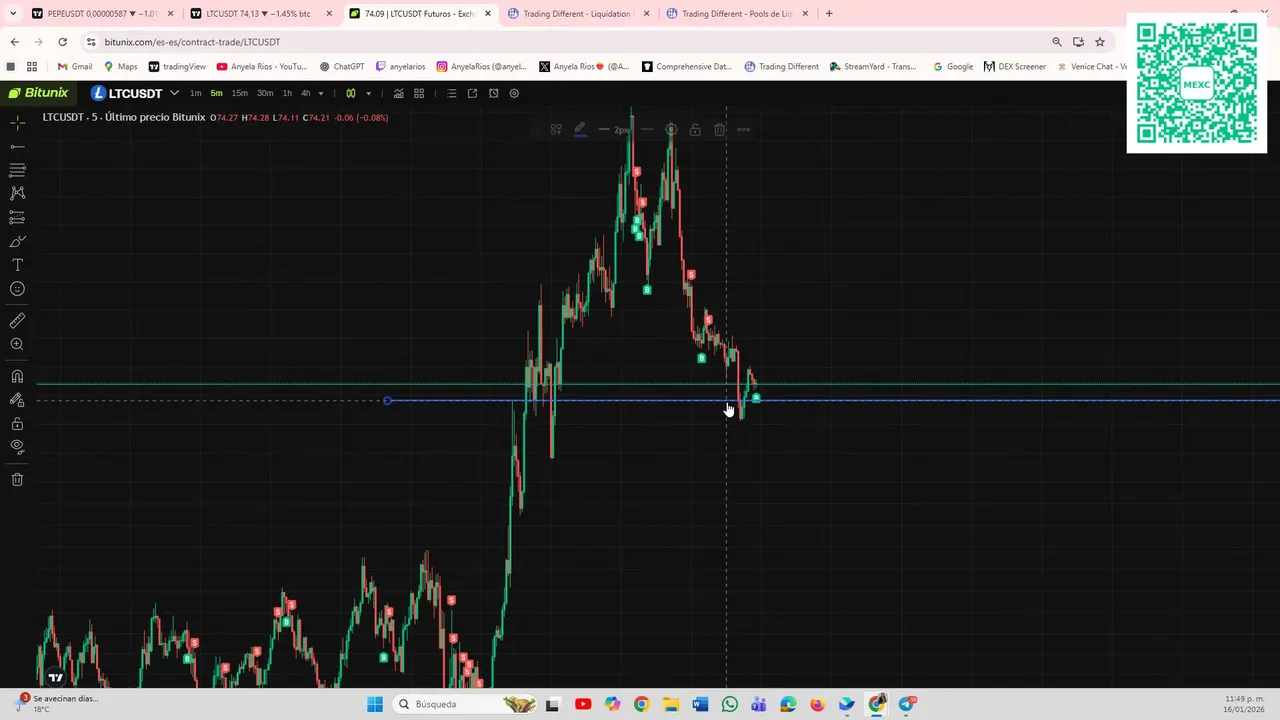
Task: Select the 1m timeframe
Action: click(x=195, y=93)
